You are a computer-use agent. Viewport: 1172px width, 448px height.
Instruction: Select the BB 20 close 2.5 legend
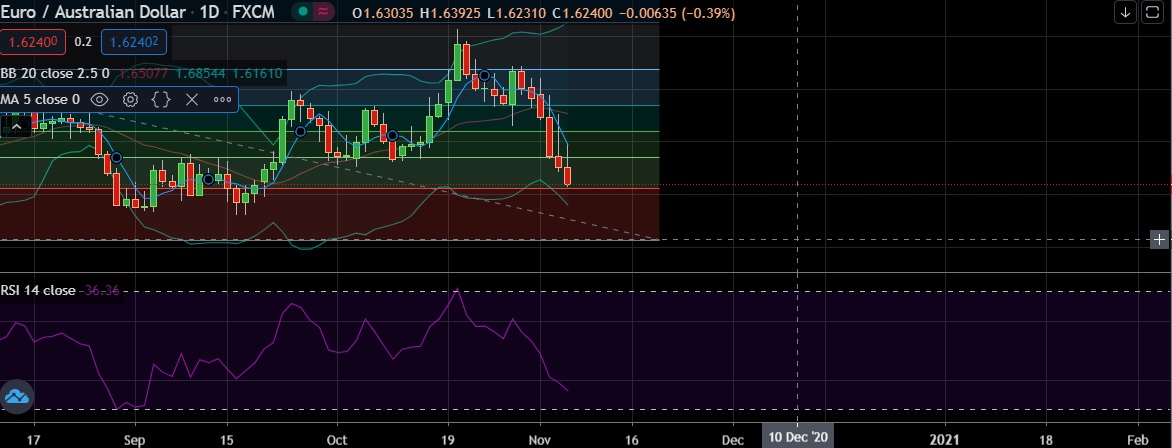point(55,73)
